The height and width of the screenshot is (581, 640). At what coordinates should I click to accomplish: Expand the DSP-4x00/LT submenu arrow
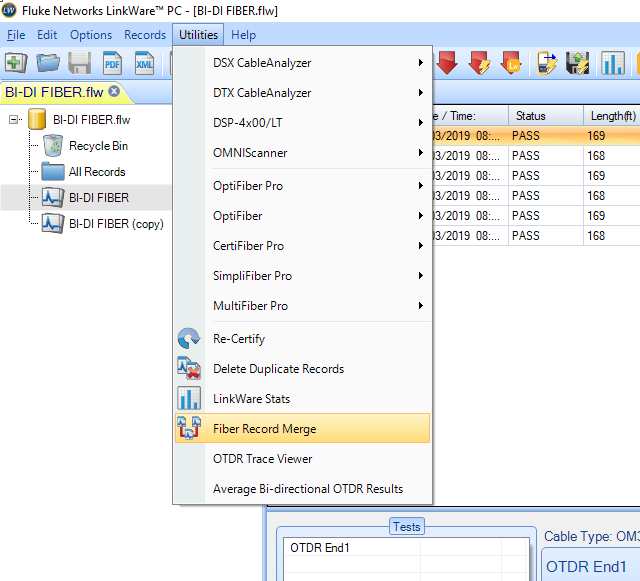[x=420, y=122]
